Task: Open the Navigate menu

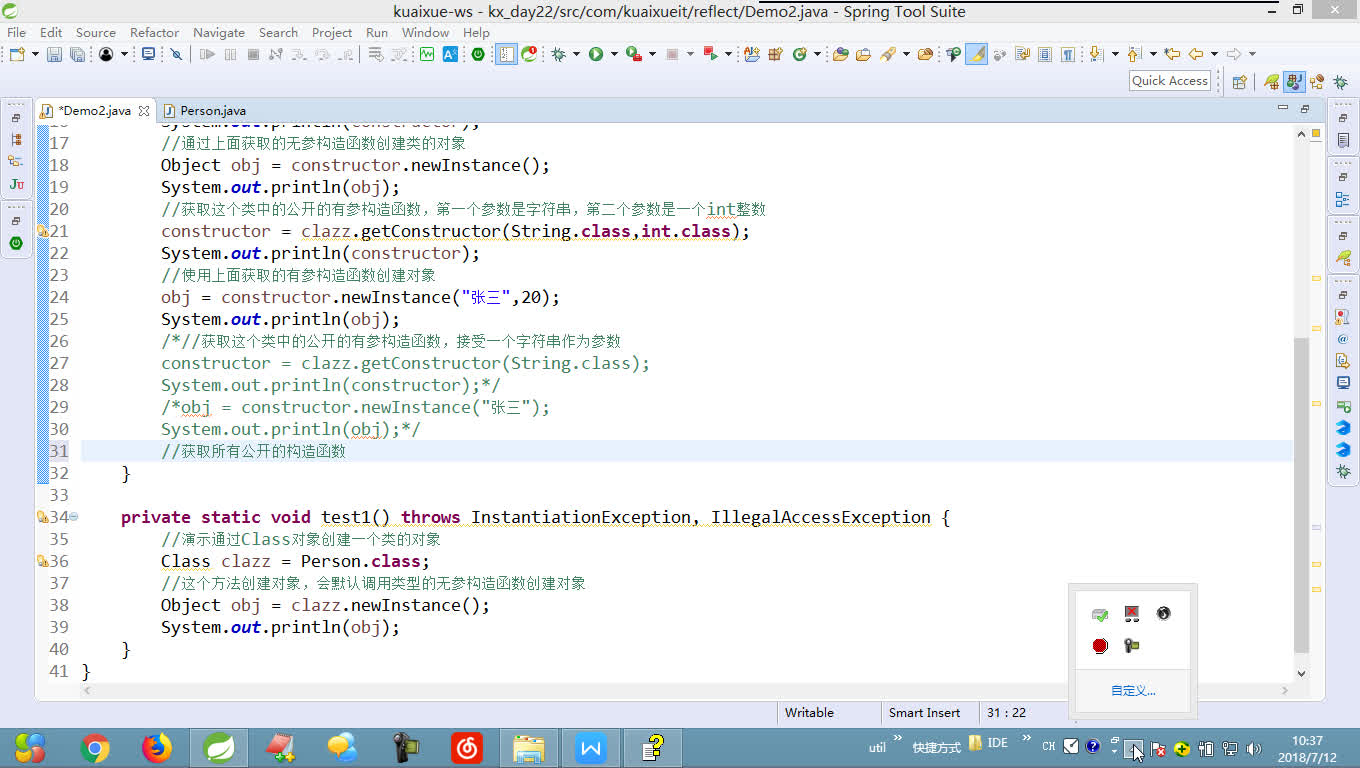Action: (219, 32)
